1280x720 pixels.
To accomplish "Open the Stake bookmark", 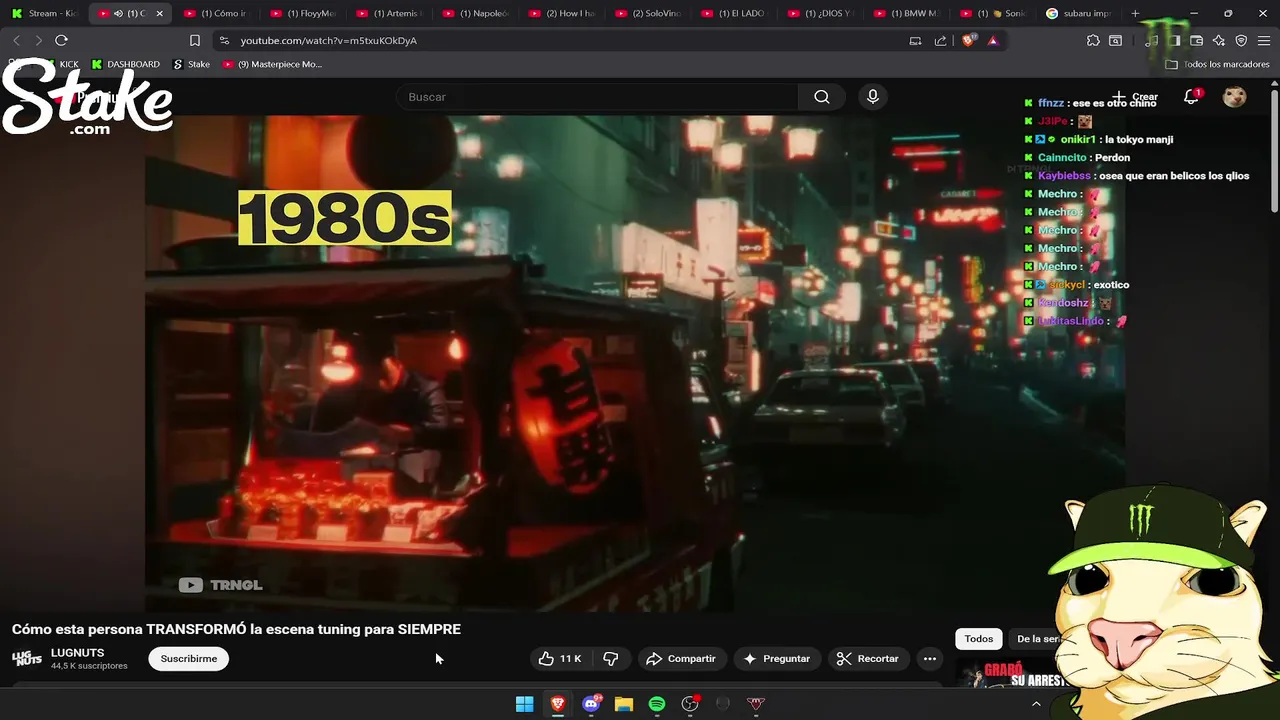I will (x=192, y=64).
